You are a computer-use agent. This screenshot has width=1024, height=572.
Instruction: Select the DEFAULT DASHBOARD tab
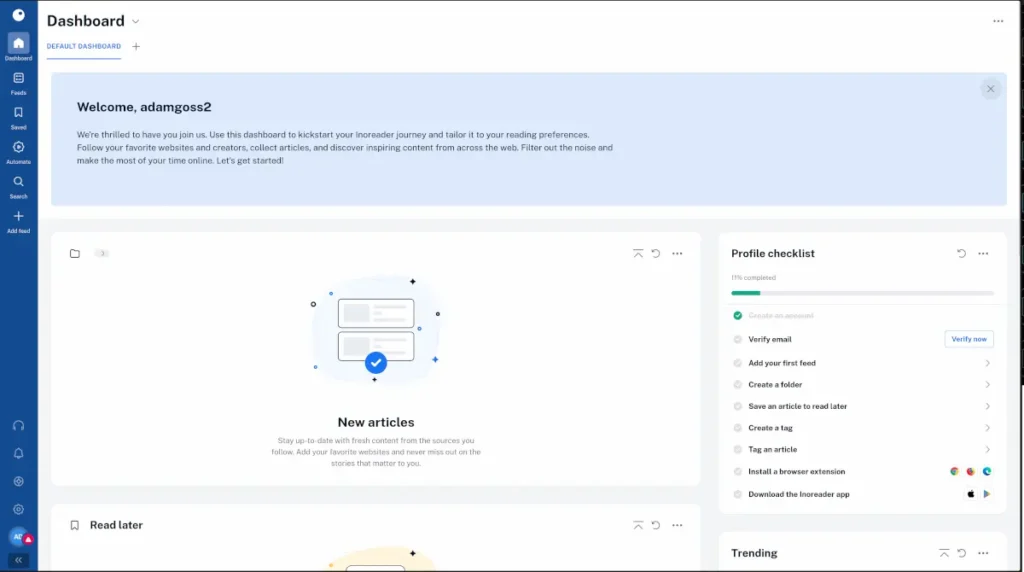pyautogui.click(x=84, y=46)
